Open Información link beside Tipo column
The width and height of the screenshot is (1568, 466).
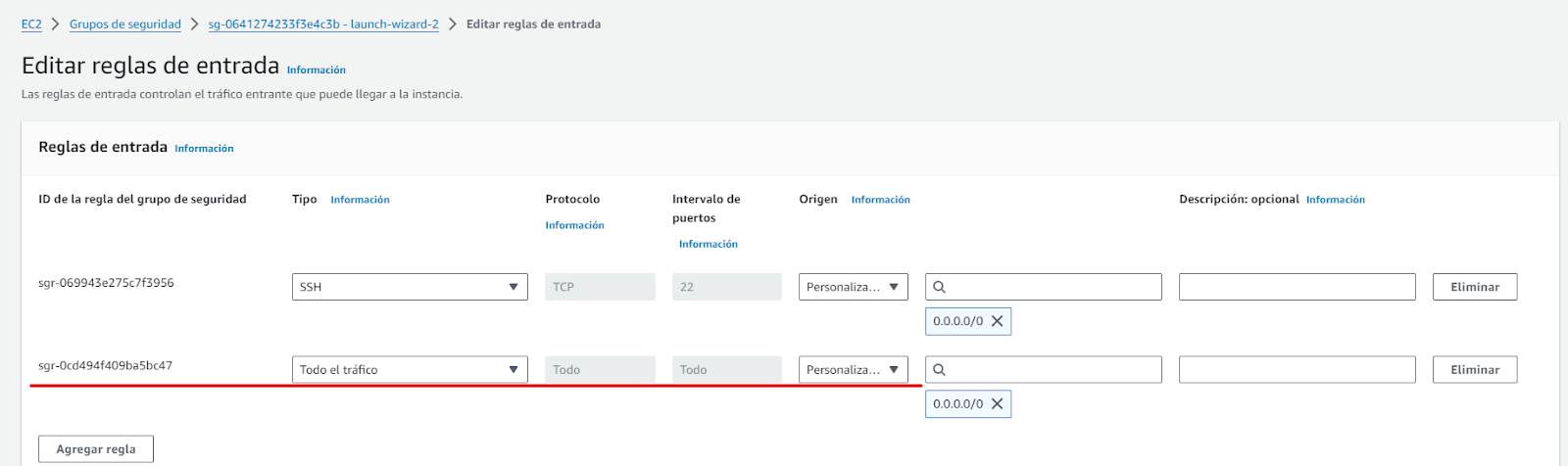(360, 200)
